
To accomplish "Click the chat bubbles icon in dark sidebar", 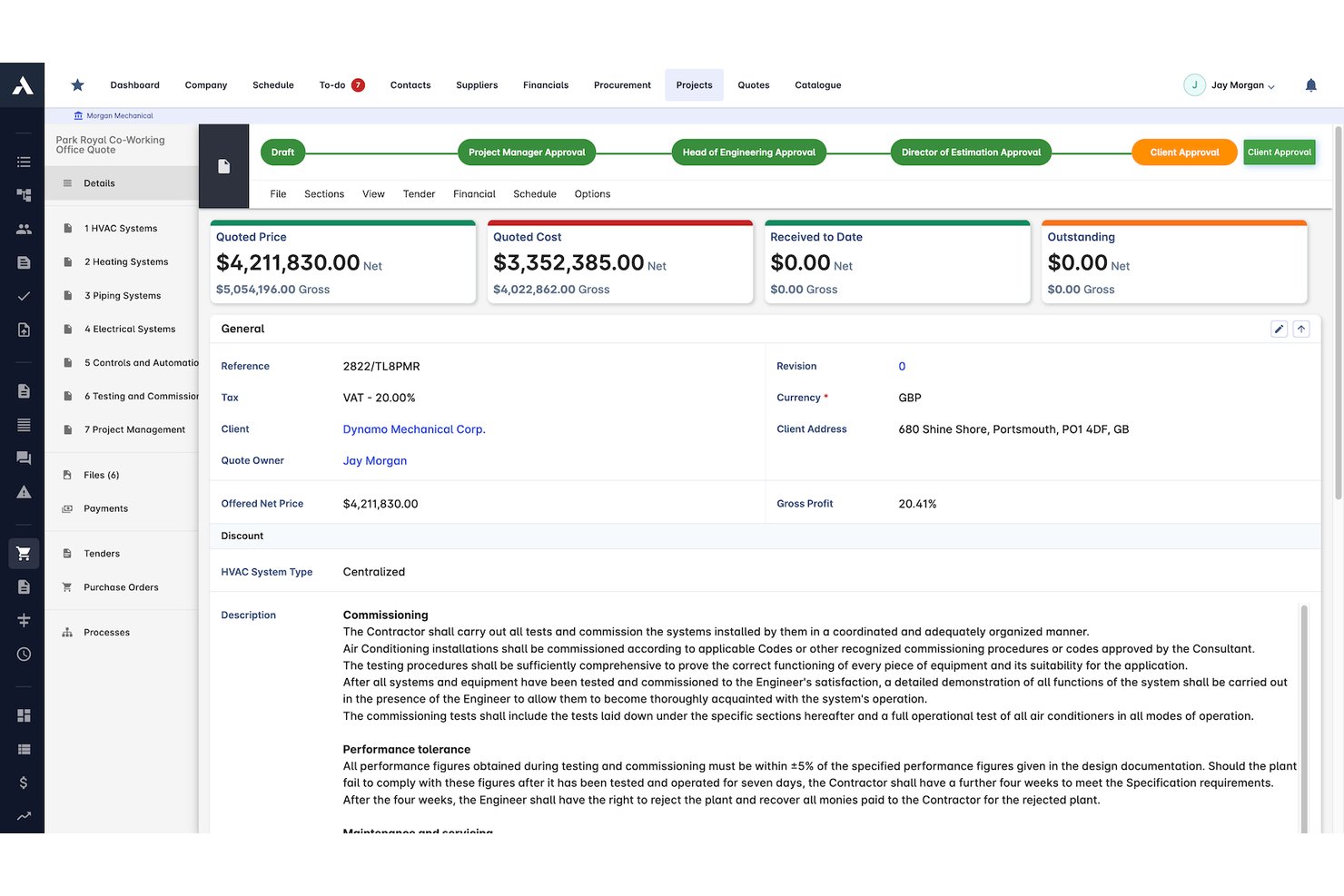I will click(x=24, y=458).
